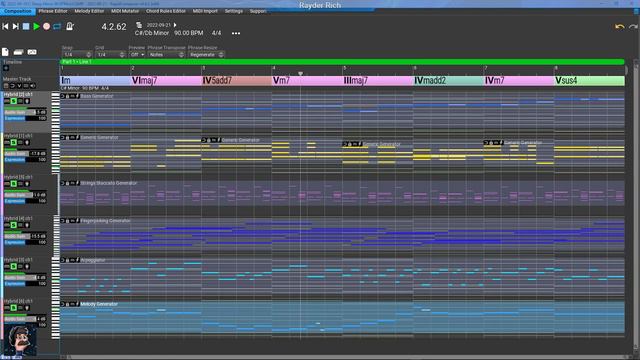Open the Phrase Transpose Notes dropdown

[x=166, y=54]
